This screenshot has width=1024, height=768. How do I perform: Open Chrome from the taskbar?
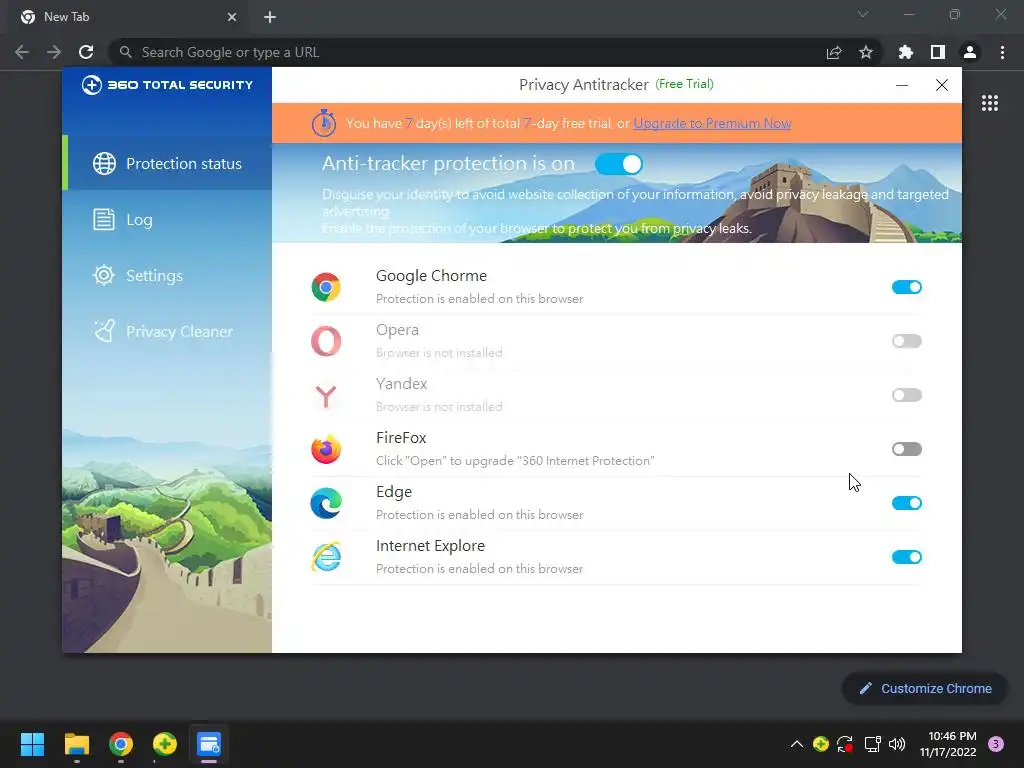coord(121,744)
